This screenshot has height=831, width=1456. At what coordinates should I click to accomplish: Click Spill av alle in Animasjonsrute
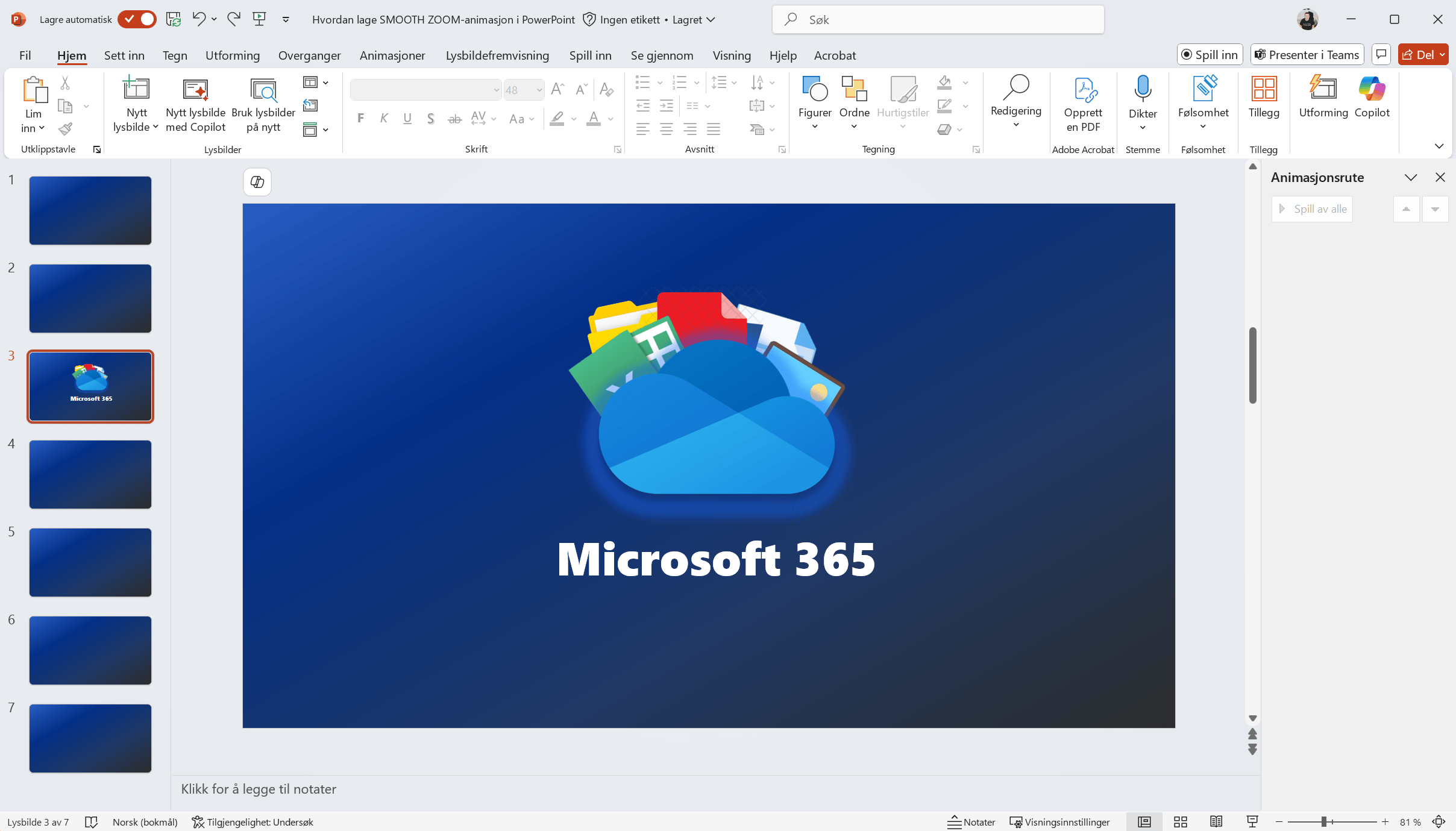point(1313,209)
